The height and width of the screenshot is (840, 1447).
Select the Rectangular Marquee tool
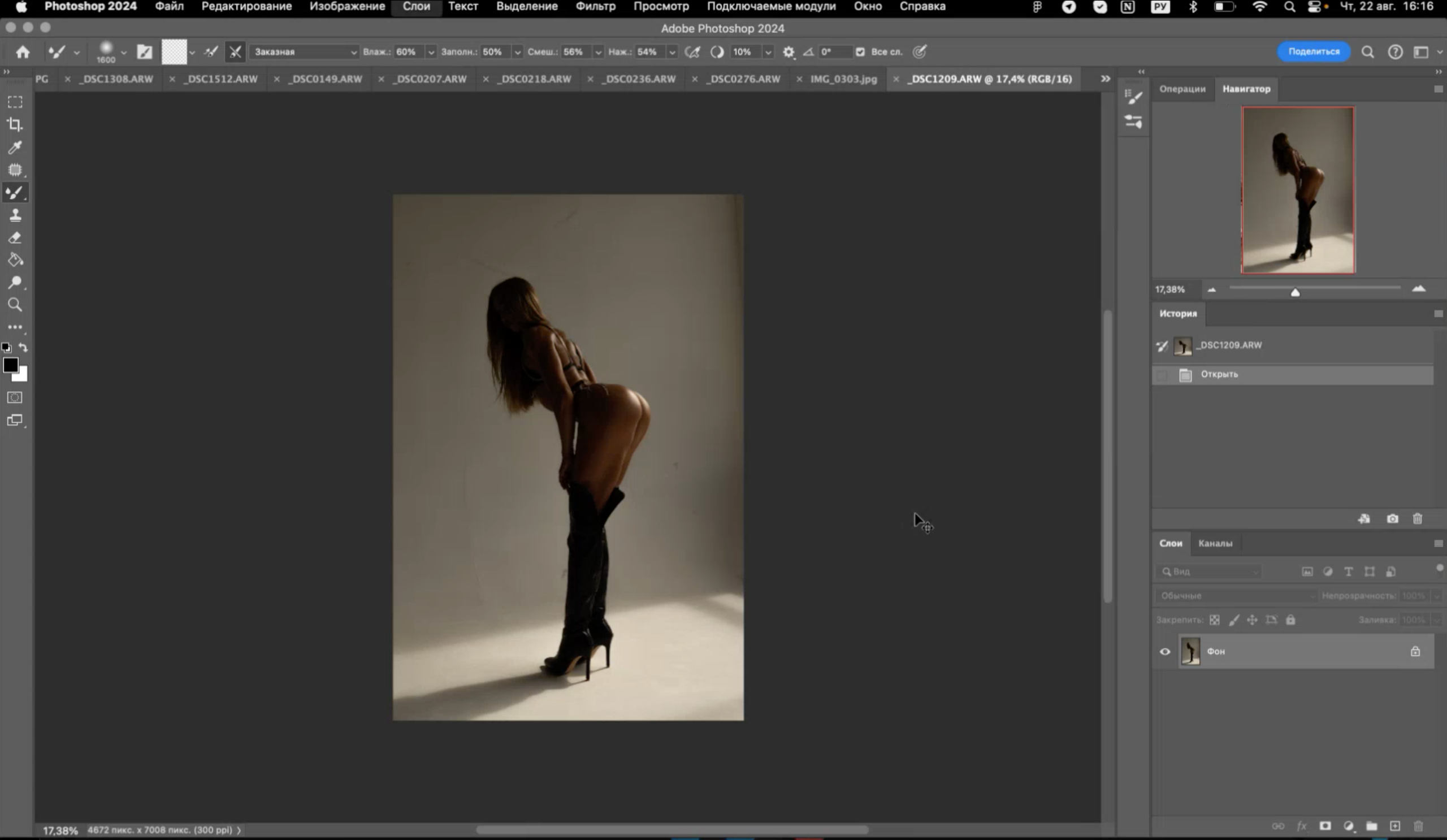click(x=15, y=102)
